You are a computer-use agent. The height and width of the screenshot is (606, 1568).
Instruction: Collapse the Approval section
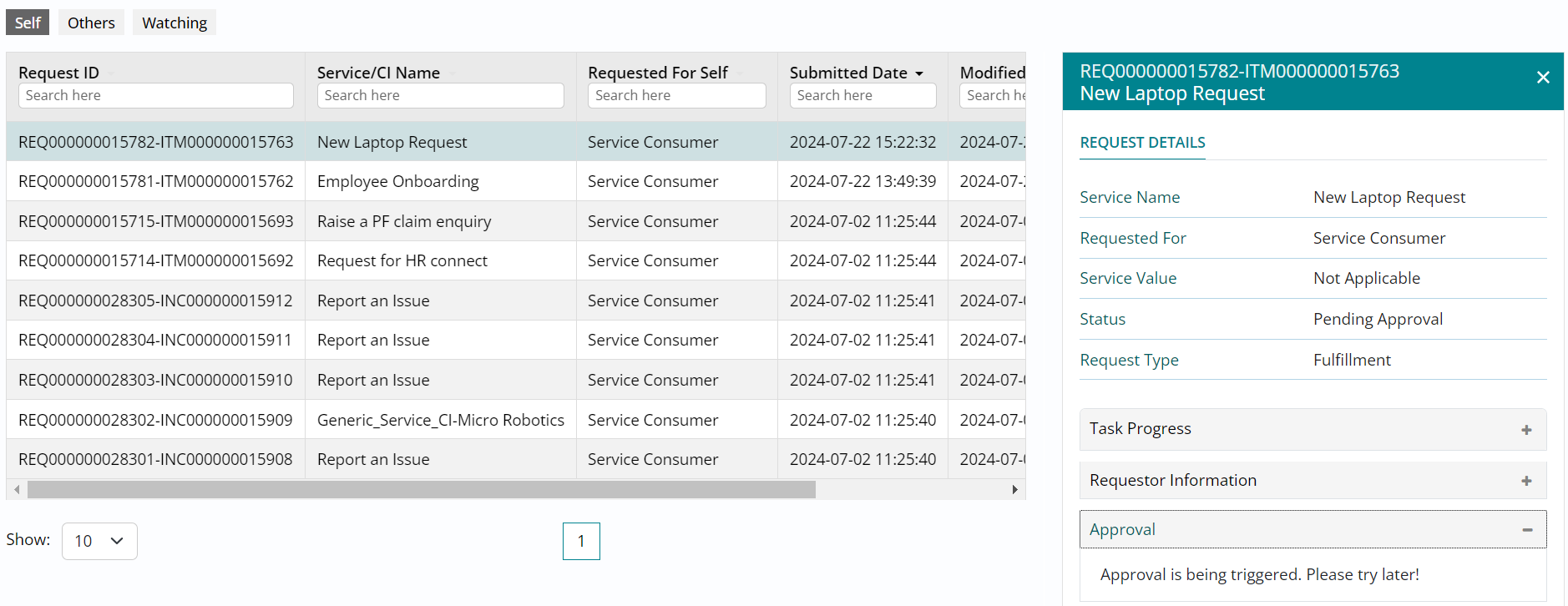pos(1526,530)
